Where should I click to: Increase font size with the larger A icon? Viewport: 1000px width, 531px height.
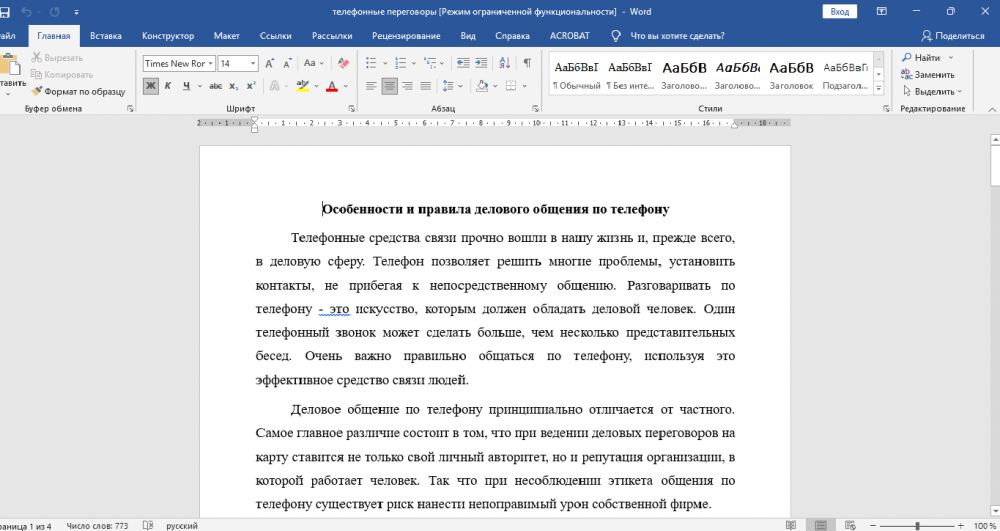click(x=271, y=63)
